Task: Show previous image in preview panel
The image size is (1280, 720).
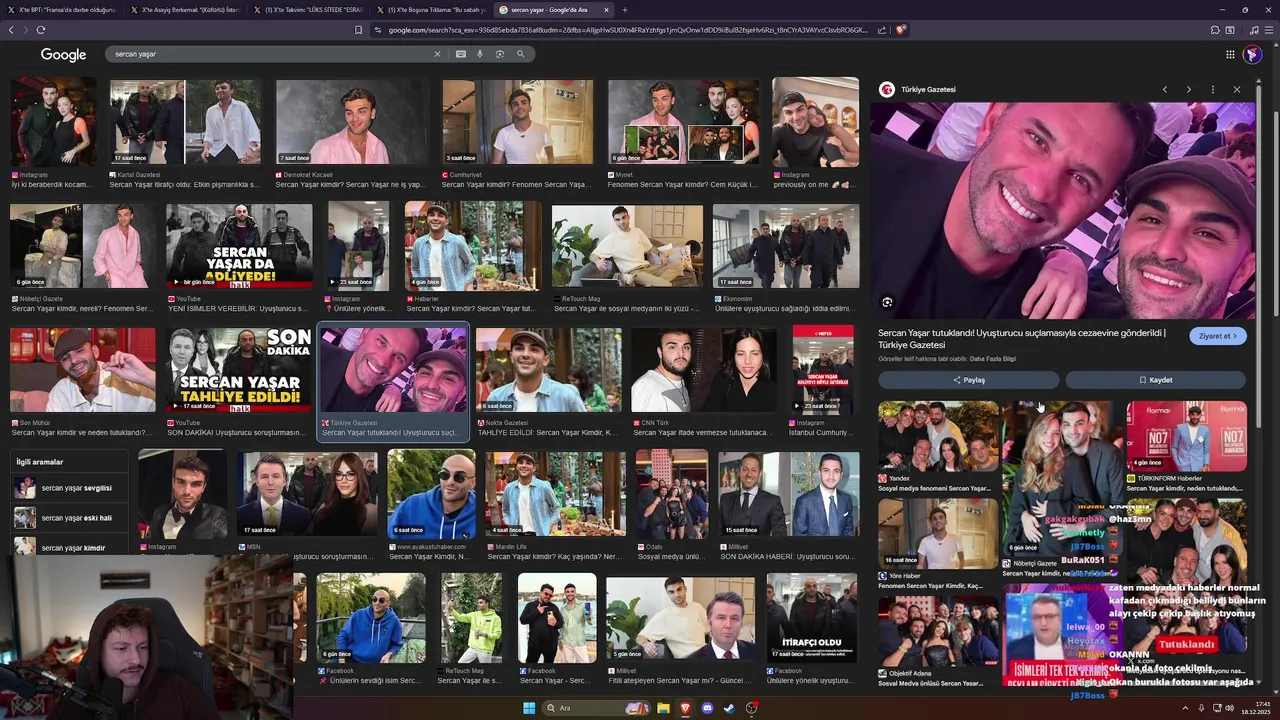Action: tap(1165, 90)
